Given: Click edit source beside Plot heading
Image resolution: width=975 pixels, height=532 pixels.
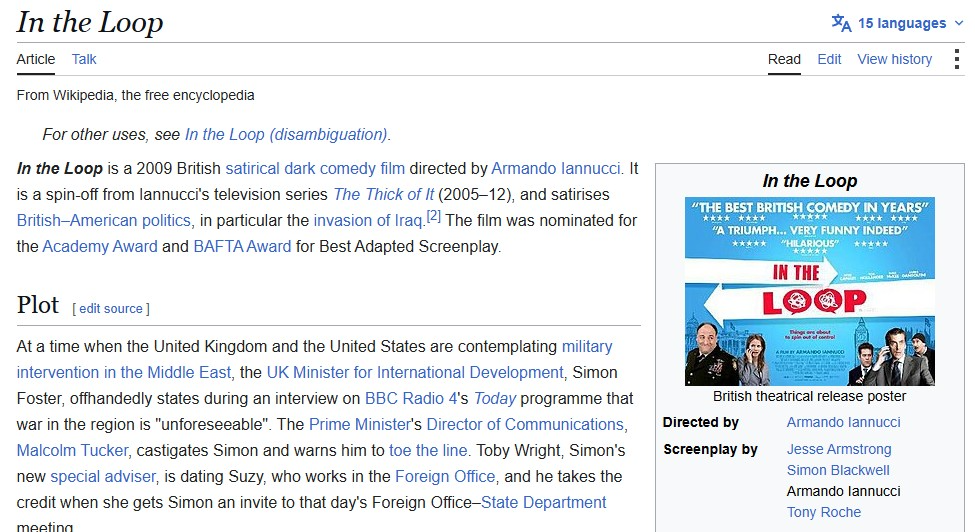Looking at the screenshot, I should pos(111,308).
